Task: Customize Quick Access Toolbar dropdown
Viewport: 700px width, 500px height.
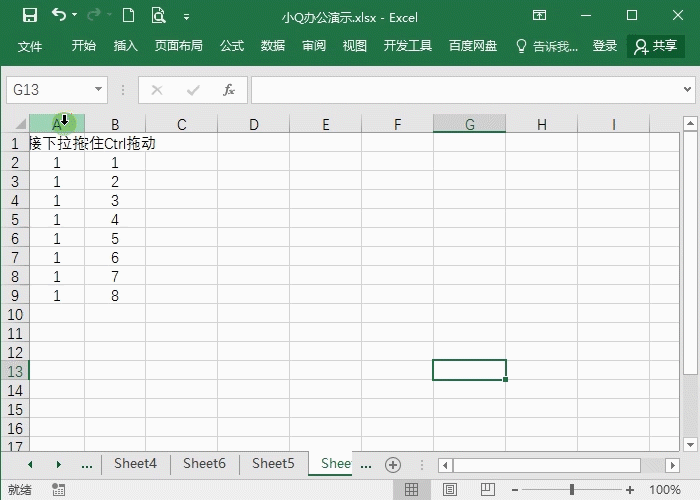Action: pos(187,17)
